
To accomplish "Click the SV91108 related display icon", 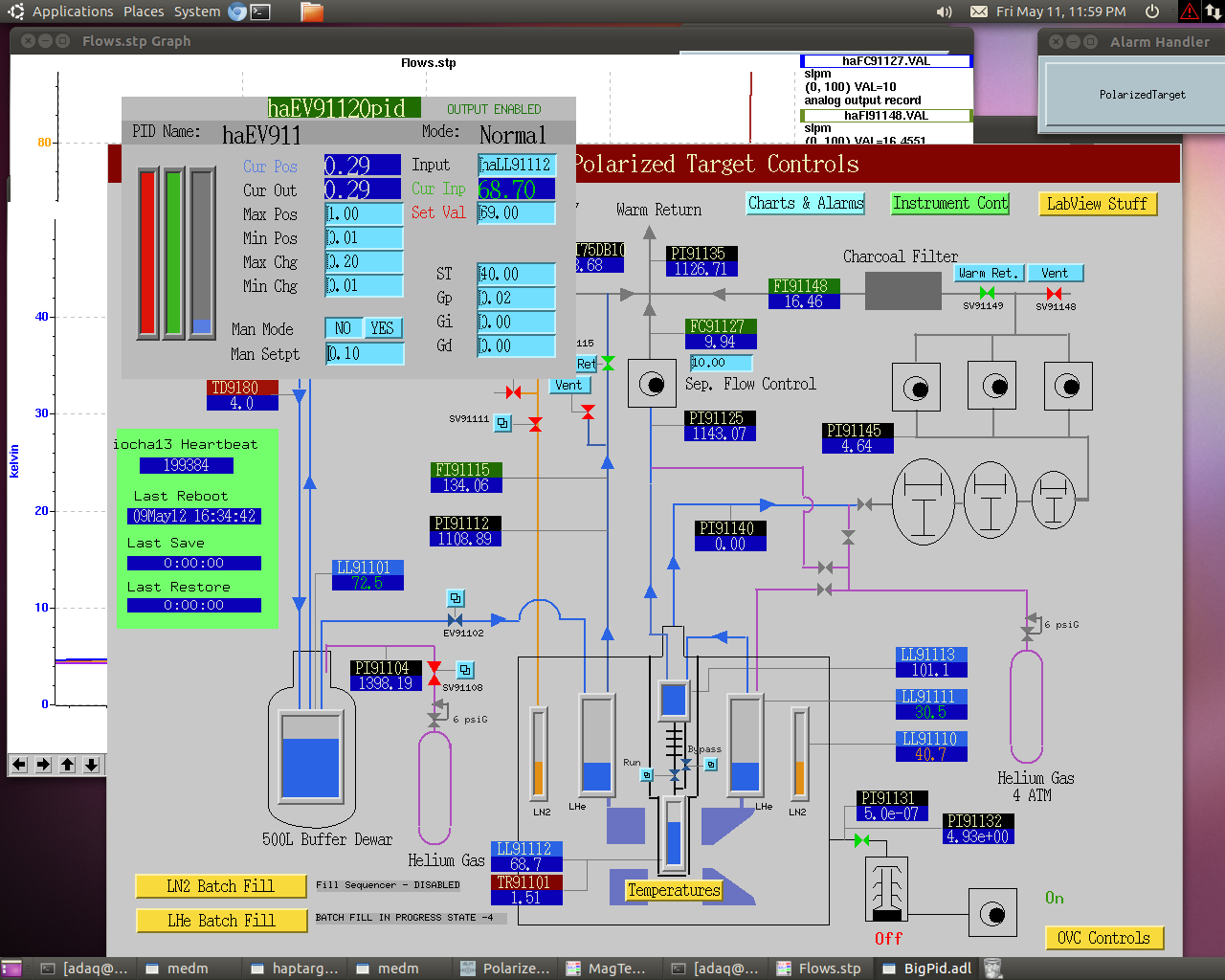I will click(x=465, y=670).
